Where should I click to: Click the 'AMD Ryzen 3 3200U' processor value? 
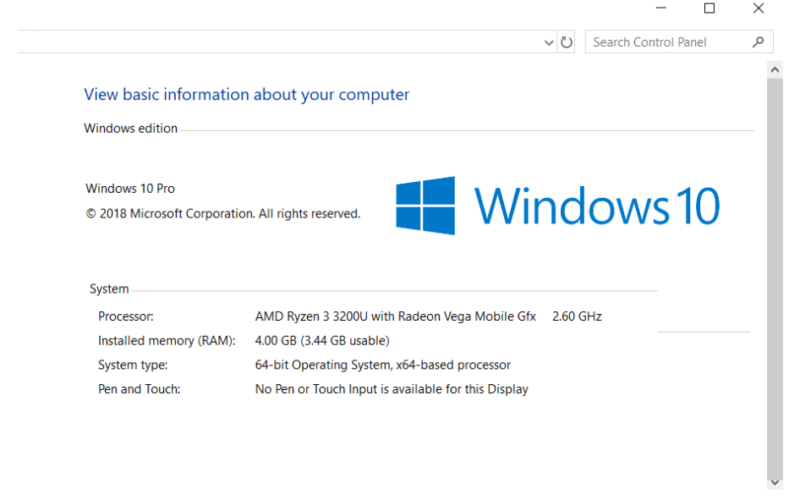coord(395,316)
